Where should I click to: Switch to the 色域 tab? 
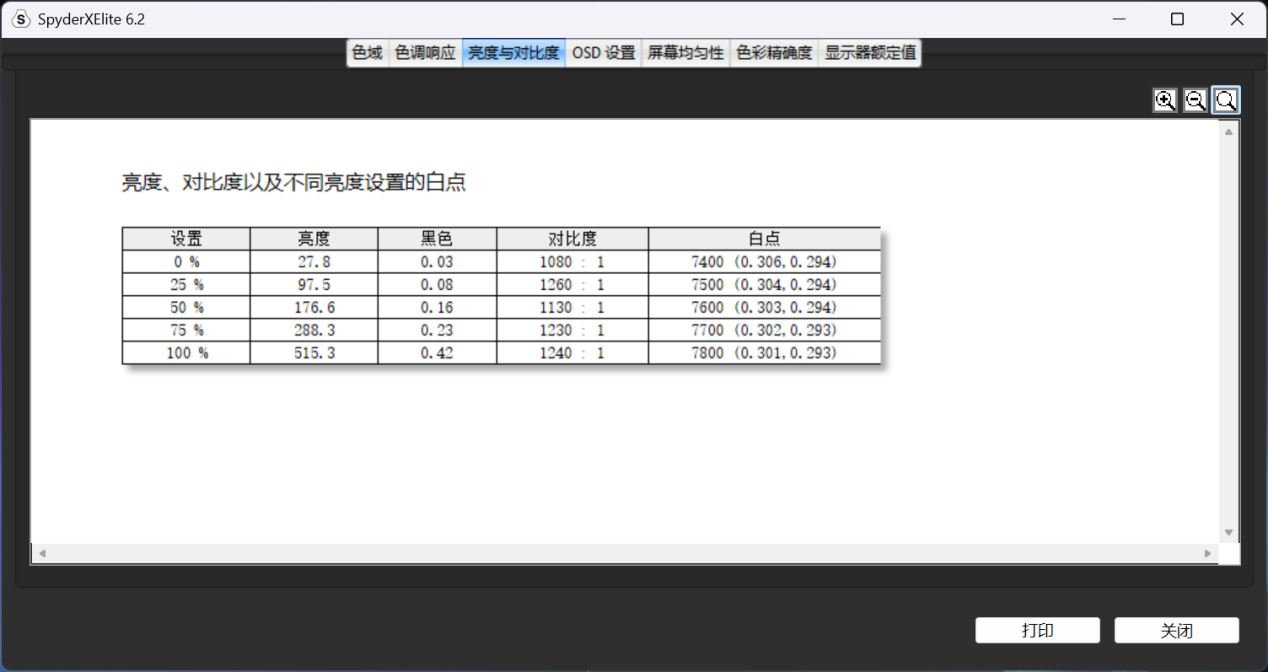(367, 53)
